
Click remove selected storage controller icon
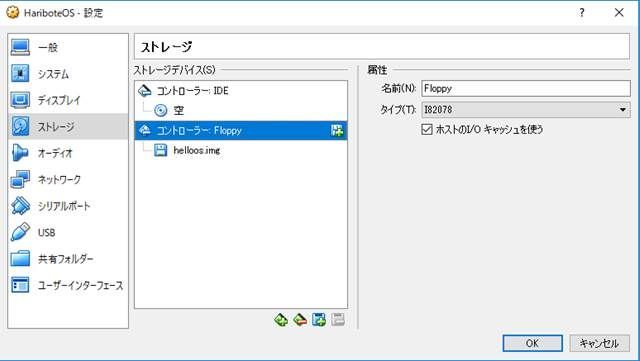tap(300, 320)
